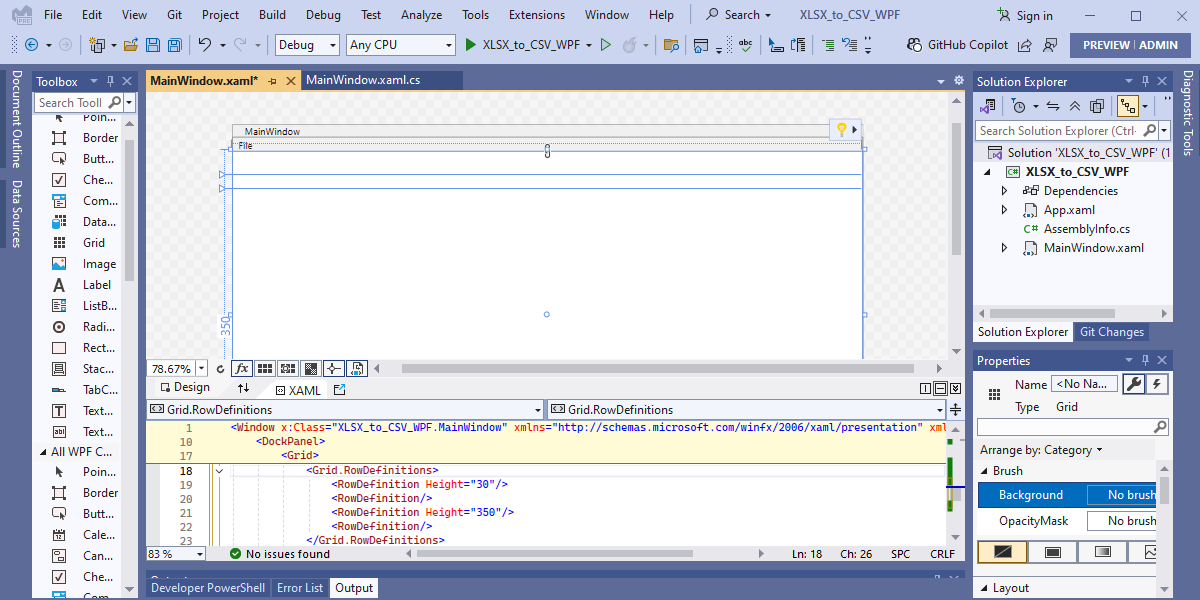Open the Arrange by: Category dropdown

[1041, 450]
